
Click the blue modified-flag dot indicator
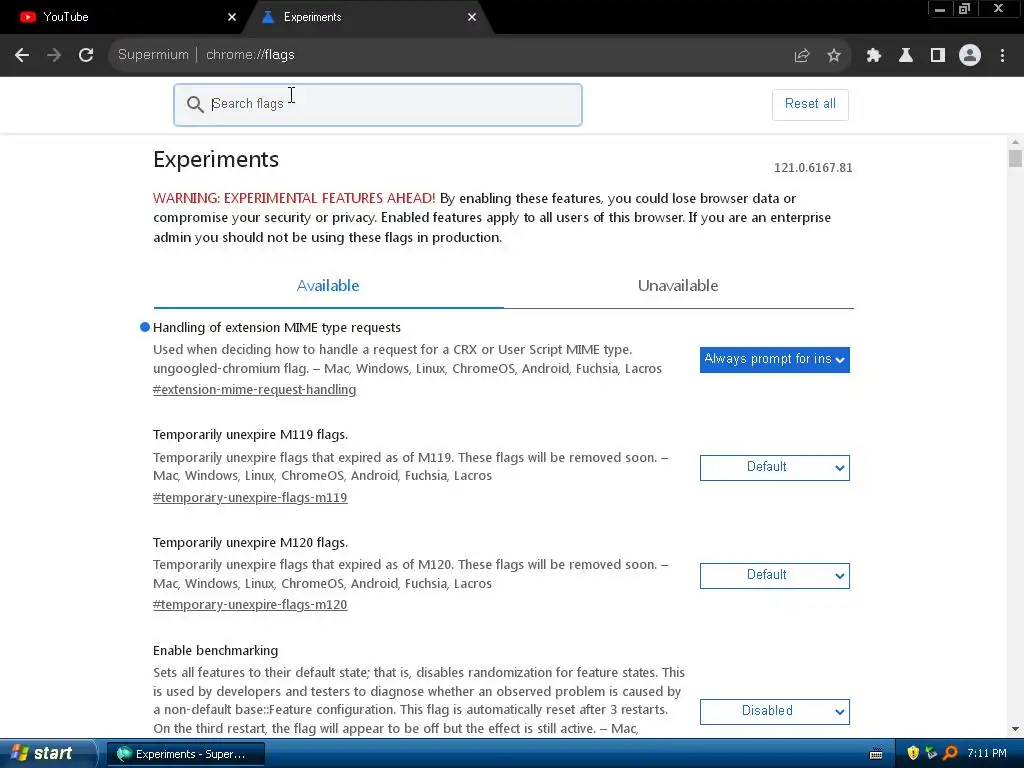145,327
